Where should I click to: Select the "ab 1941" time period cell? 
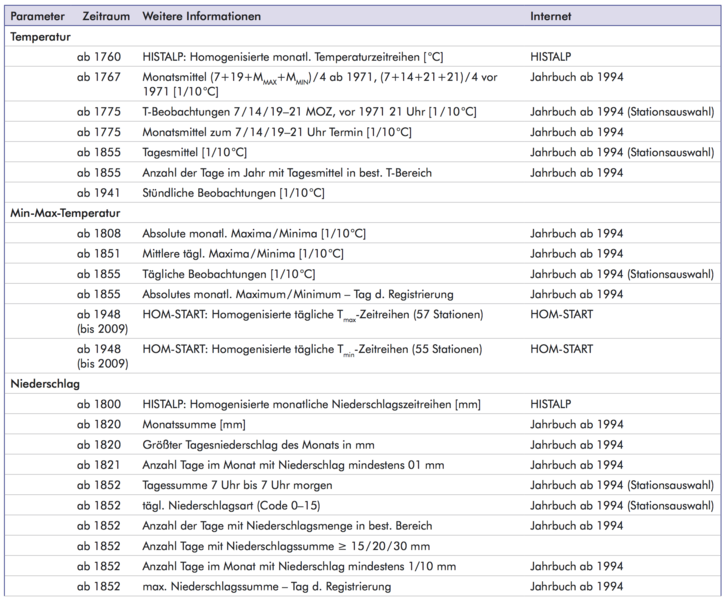pos(99,192)
